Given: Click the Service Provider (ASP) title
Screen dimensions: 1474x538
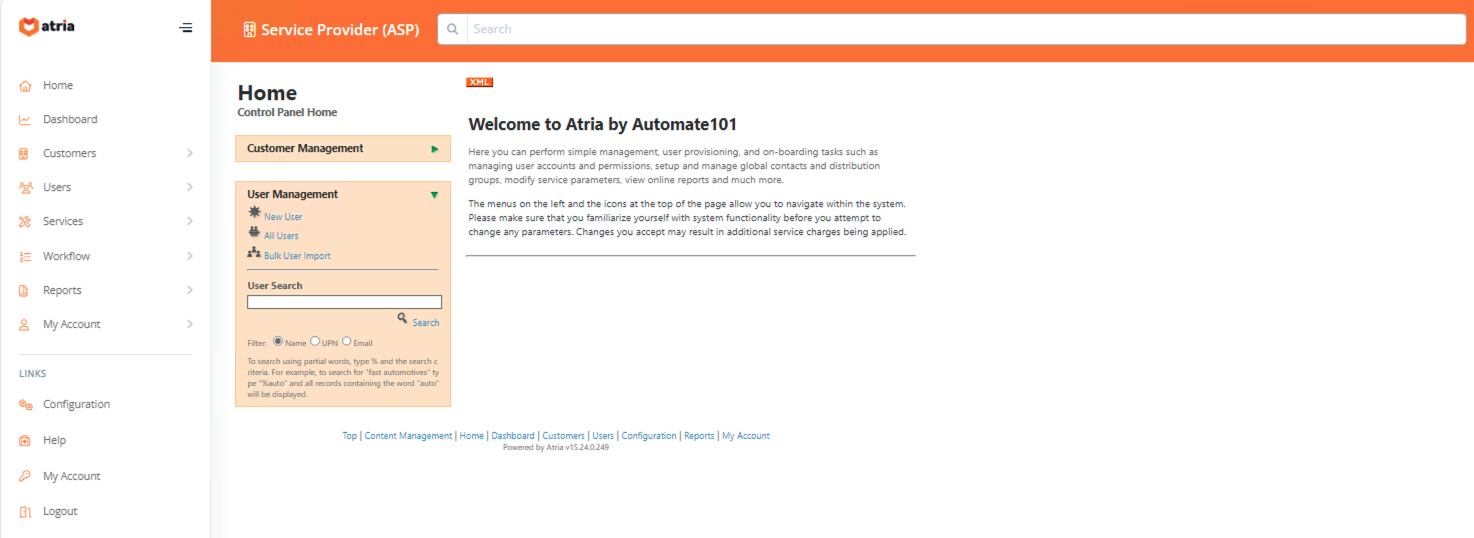Looking at the screenshot, I should pyautogui.click(x=340, y=30).
